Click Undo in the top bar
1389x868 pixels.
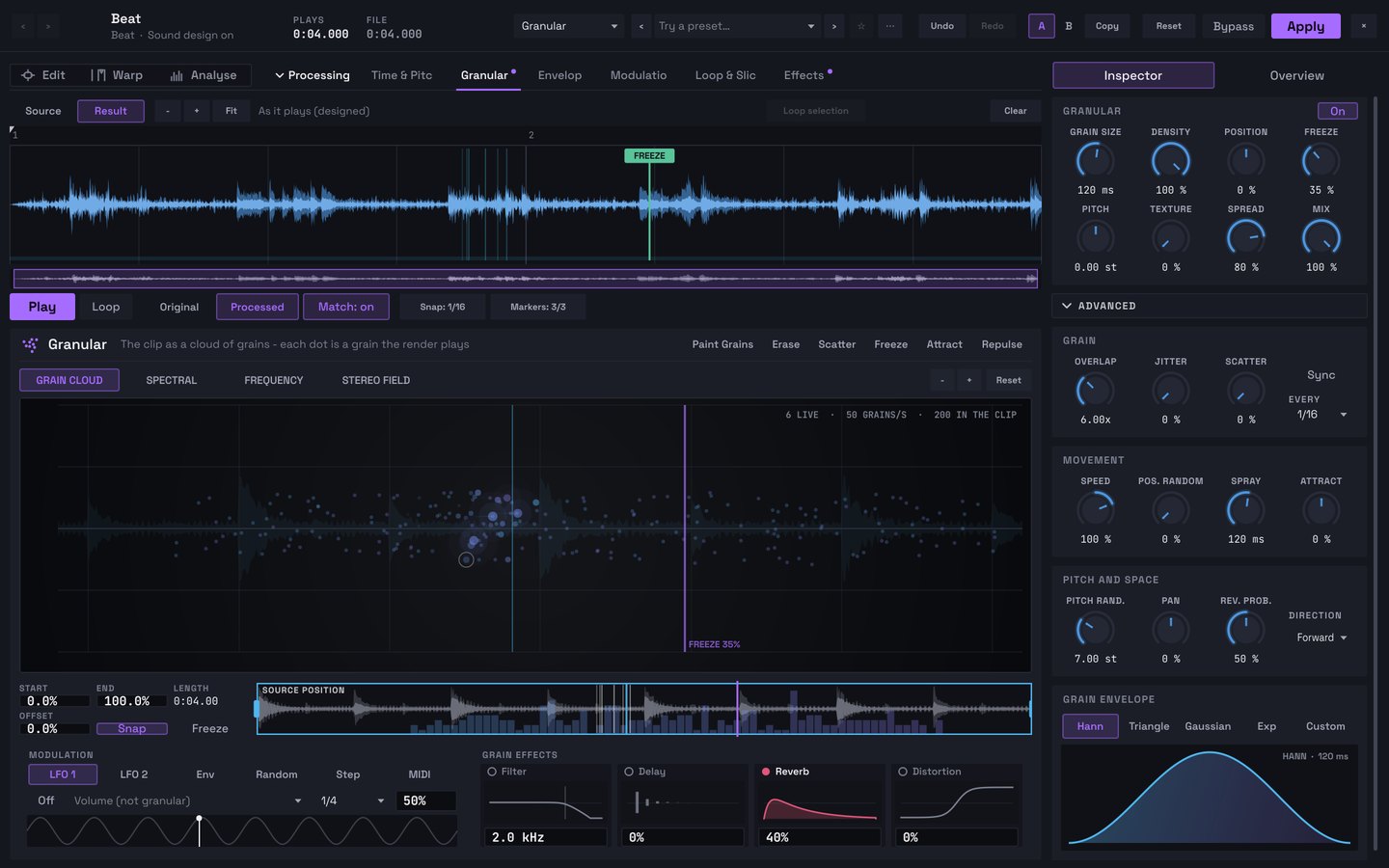tap(942, 26)
